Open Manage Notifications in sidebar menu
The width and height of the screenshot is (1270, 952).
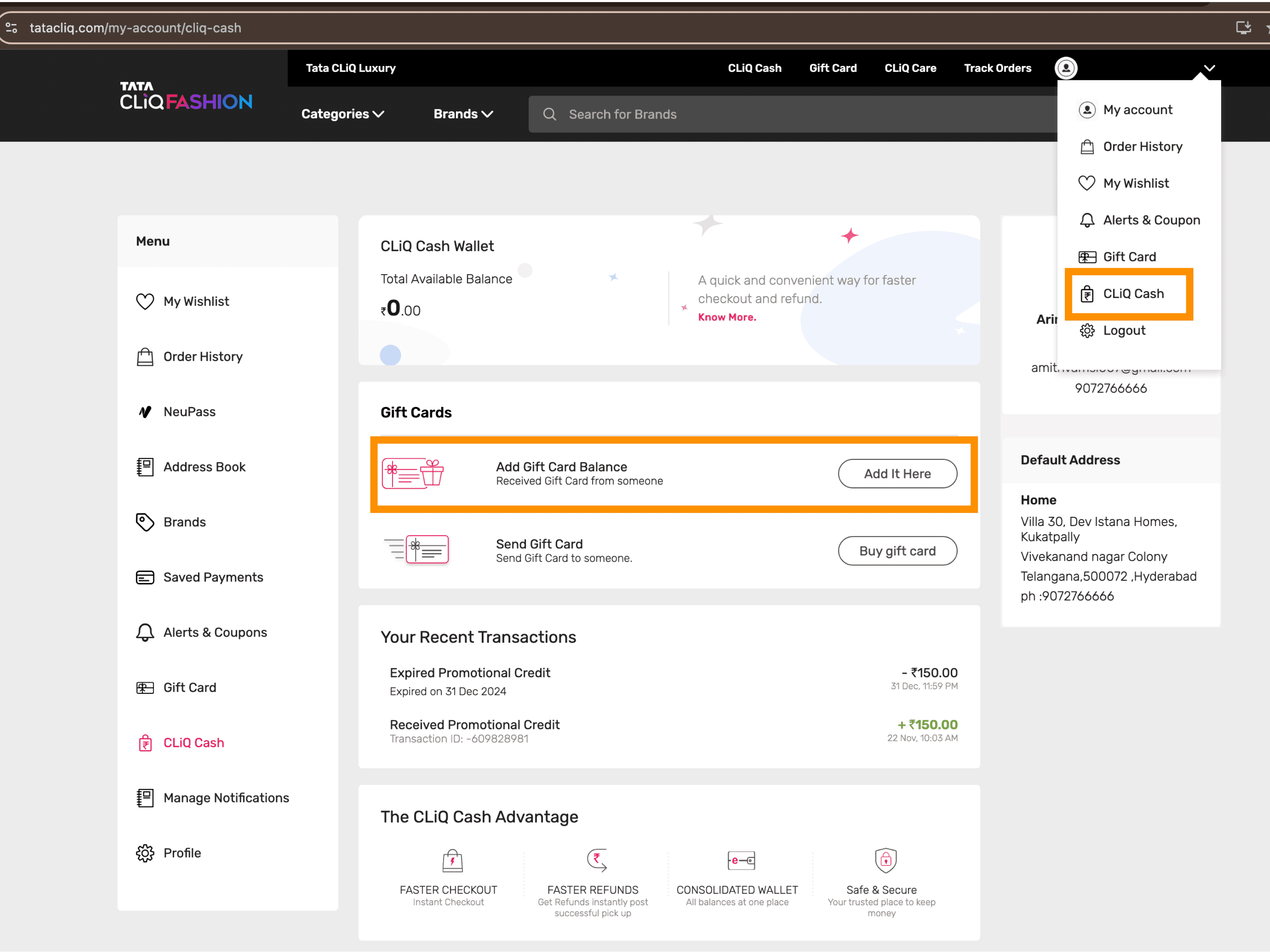226,798
